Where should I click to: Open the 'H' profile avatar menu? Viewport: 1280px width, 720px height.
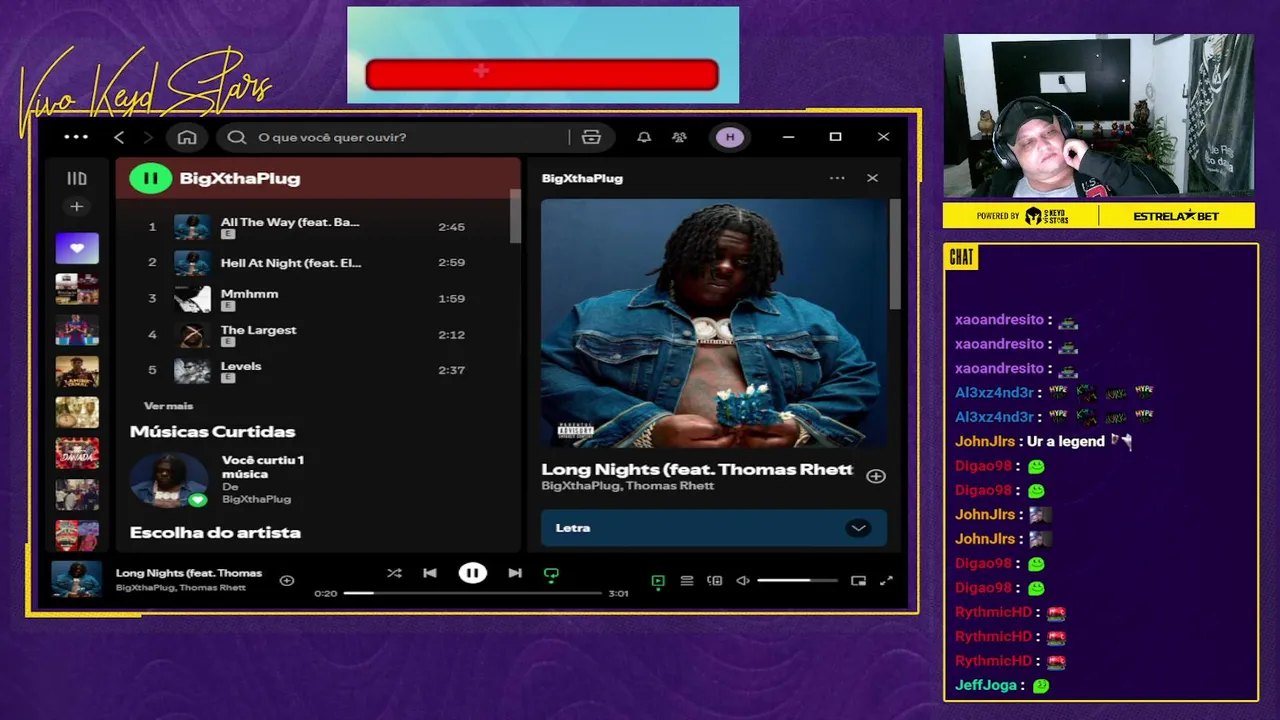pos(730,137)
